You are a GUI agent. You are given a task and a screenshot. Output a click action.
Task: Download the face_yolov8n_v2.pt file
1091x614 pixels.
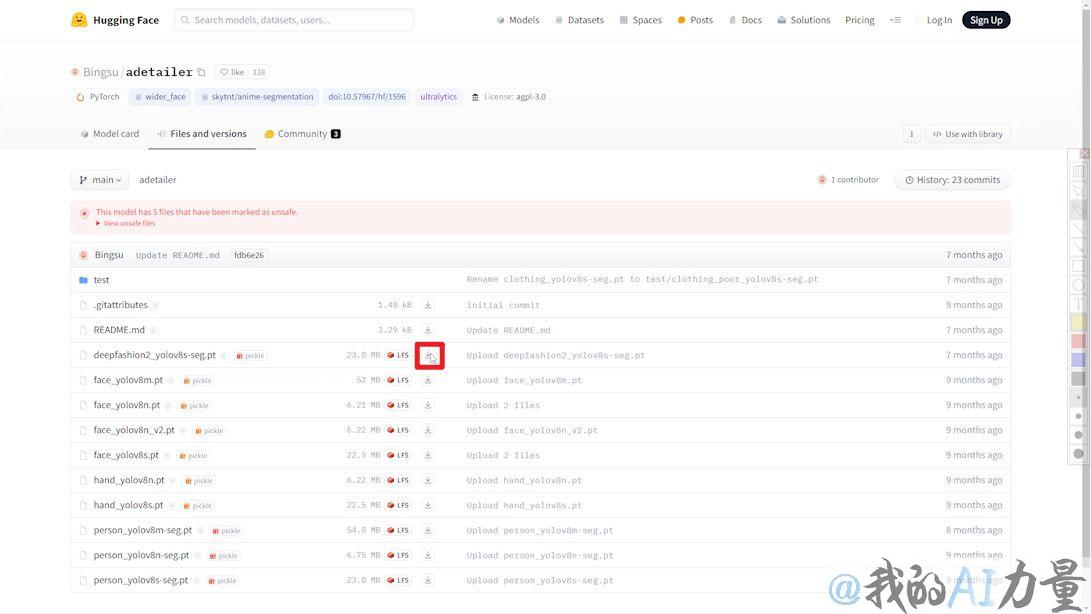pos(428,430)
